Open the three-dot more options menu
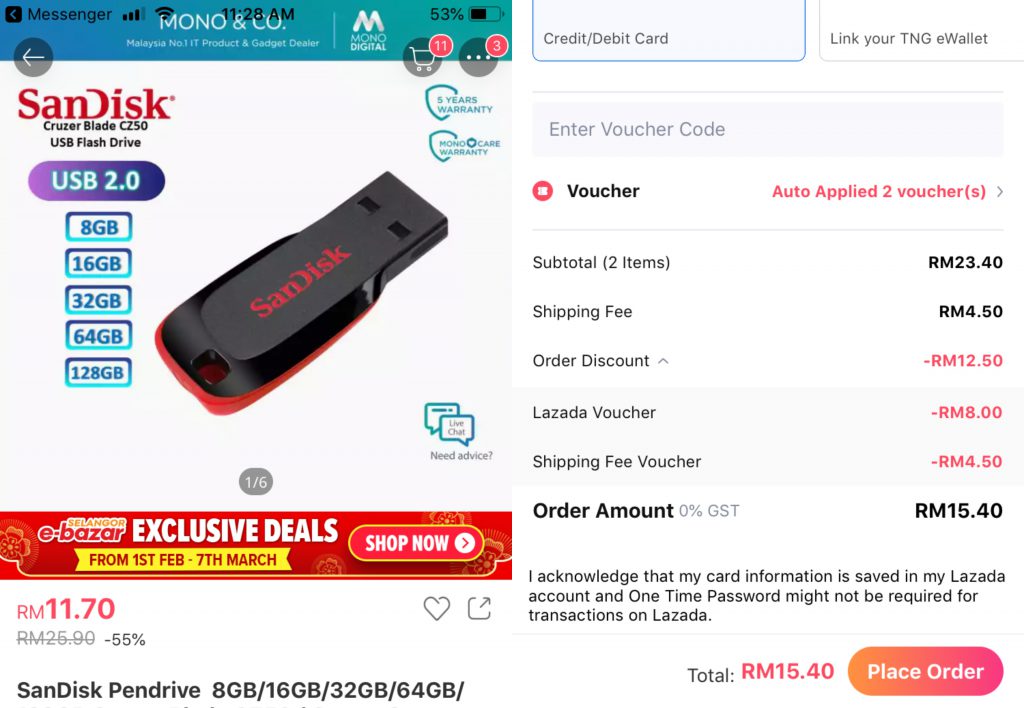This screenshot has height=708, width=1024. point(479,57)
